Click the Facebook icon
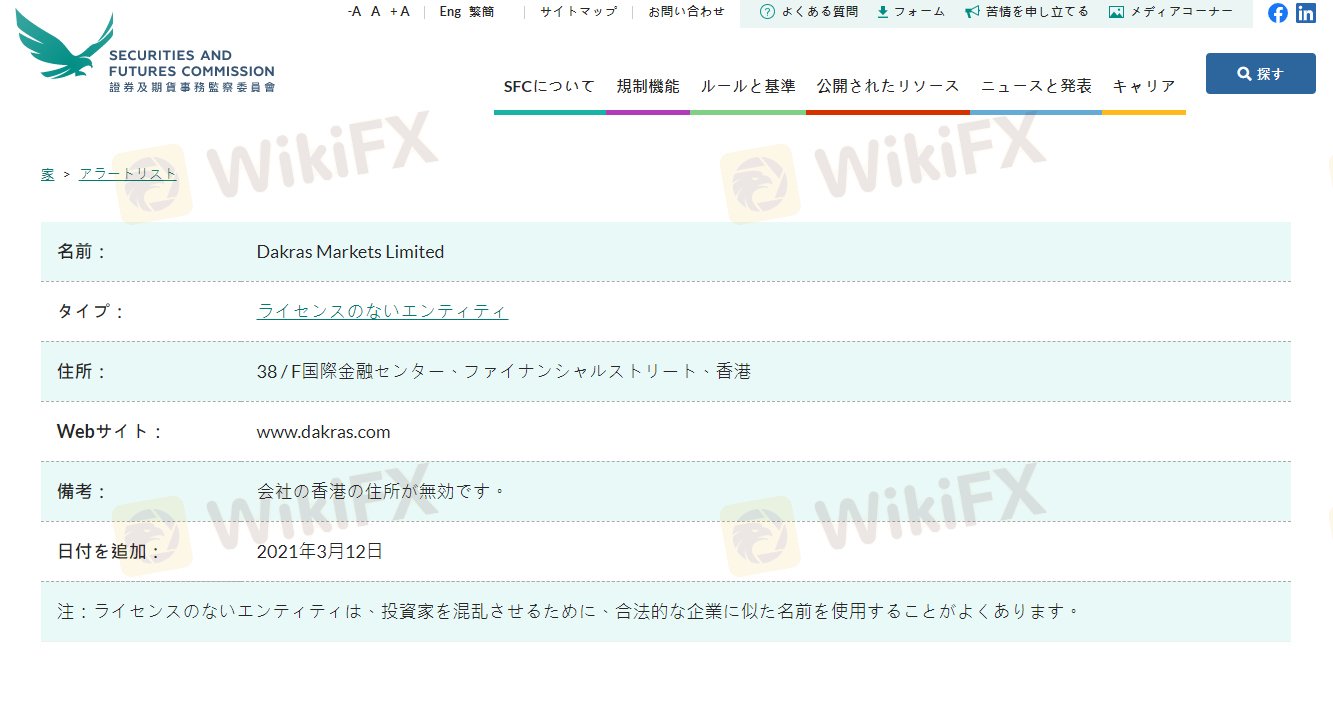Image resolution: width=1333 pixels, height=727 pixels. coord(1278,13)
